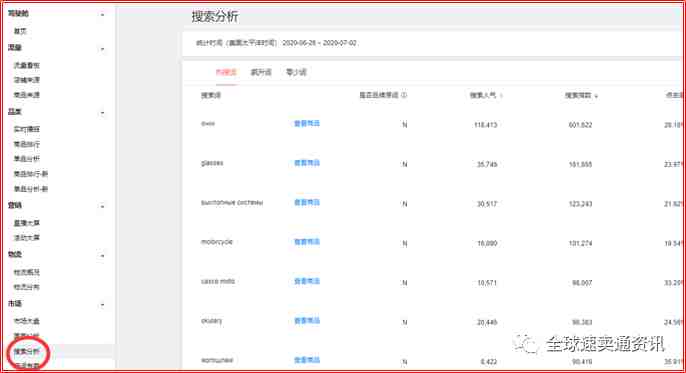
Task: Click the 118,413 search popularity value
Action: pyautogui.click(x=486, y=125)
